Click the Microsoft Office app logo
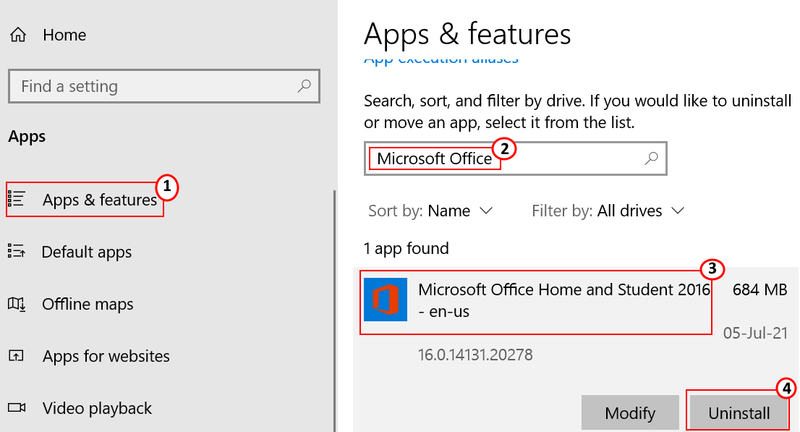800x432 pixels. coord(385,299)
